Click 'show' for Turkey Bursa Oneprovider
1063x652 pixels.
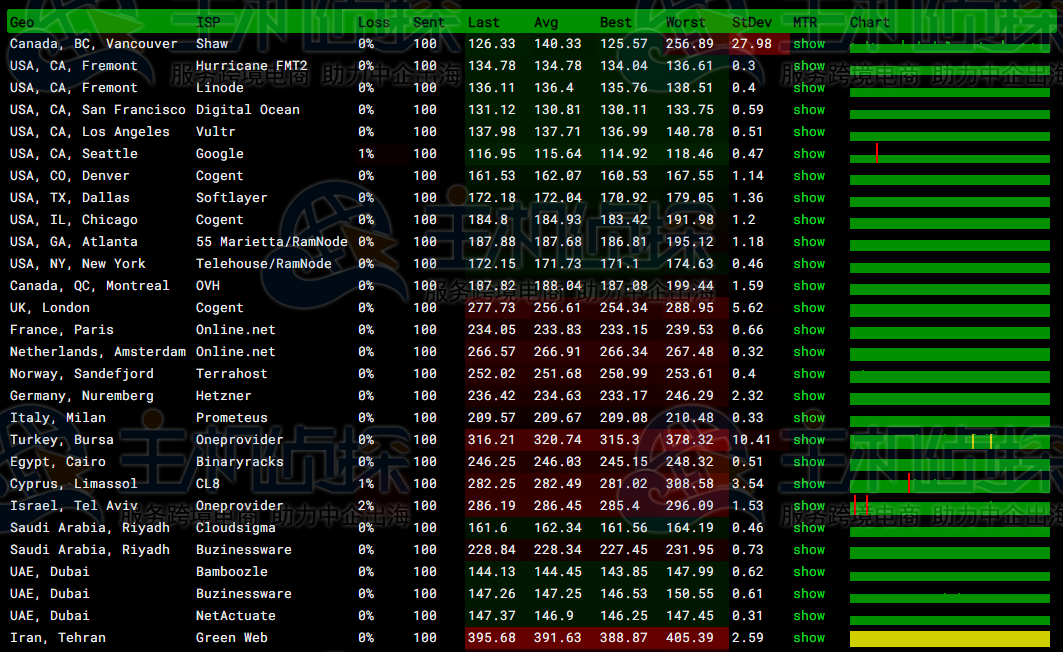coord(809,440)
